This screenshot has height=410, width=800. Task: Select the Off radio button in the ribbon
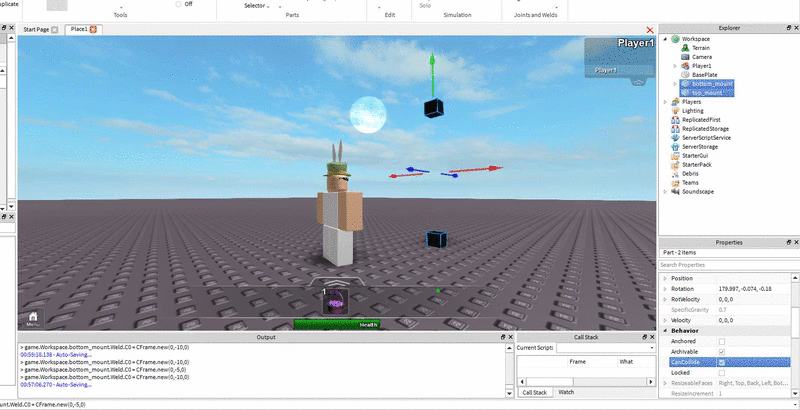(x=178, y=4)
